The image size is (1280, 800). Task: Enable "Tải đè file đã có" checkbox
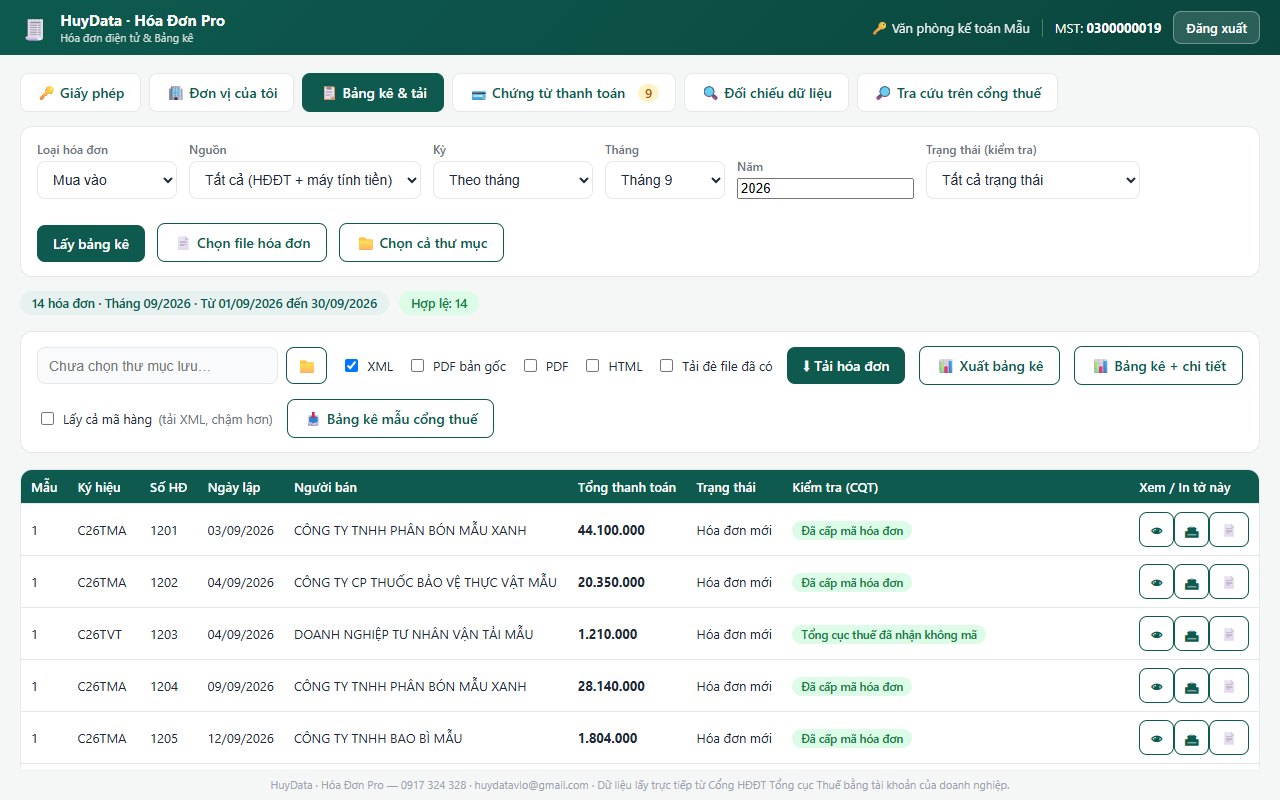666,366
